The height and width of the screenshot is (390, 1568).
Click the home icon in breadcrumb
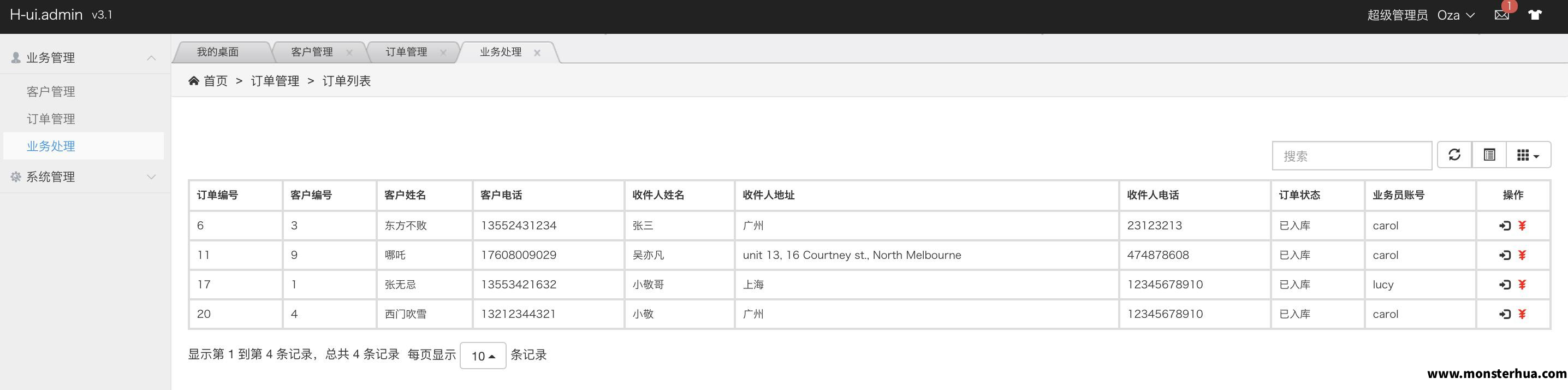click(194, 80)
